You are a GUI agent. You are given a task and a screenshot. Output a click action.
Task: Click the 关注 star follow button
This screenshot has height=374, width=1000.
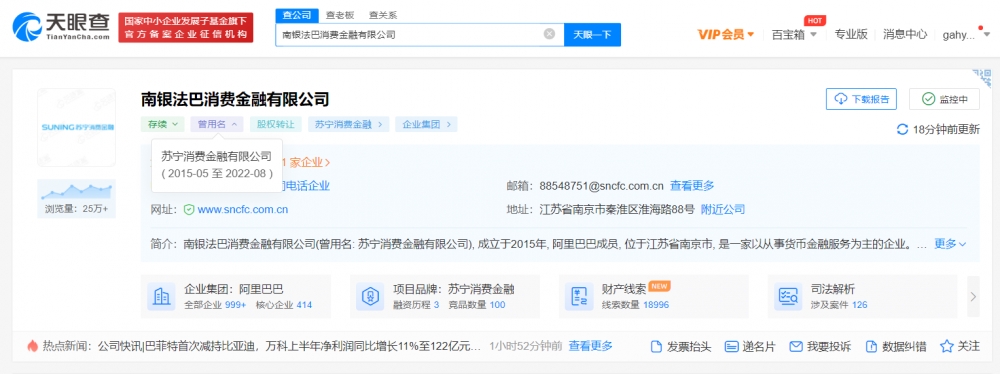[x=960, y=347]
